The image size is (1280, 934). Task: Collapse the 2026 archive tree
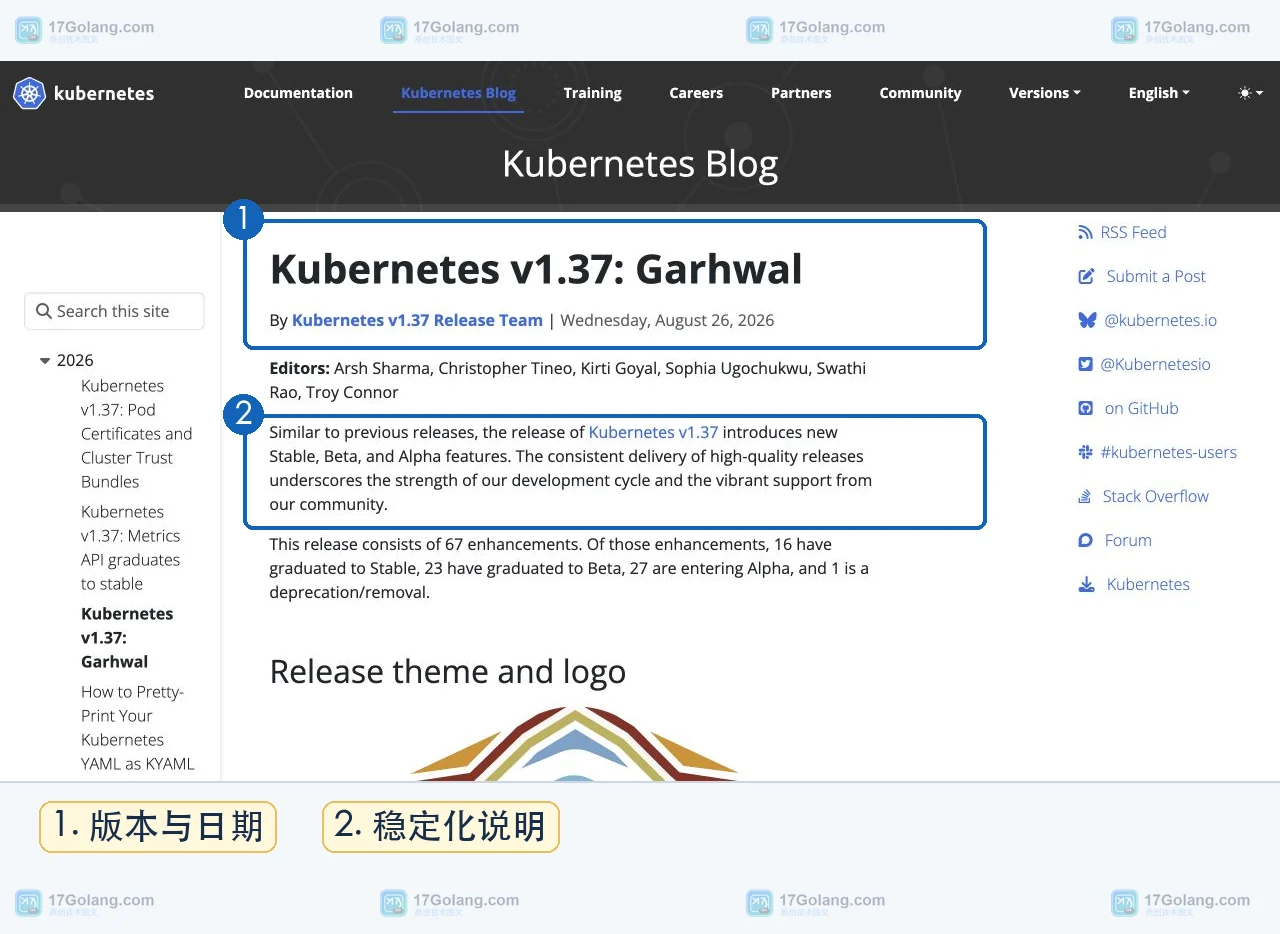(45, 361)
